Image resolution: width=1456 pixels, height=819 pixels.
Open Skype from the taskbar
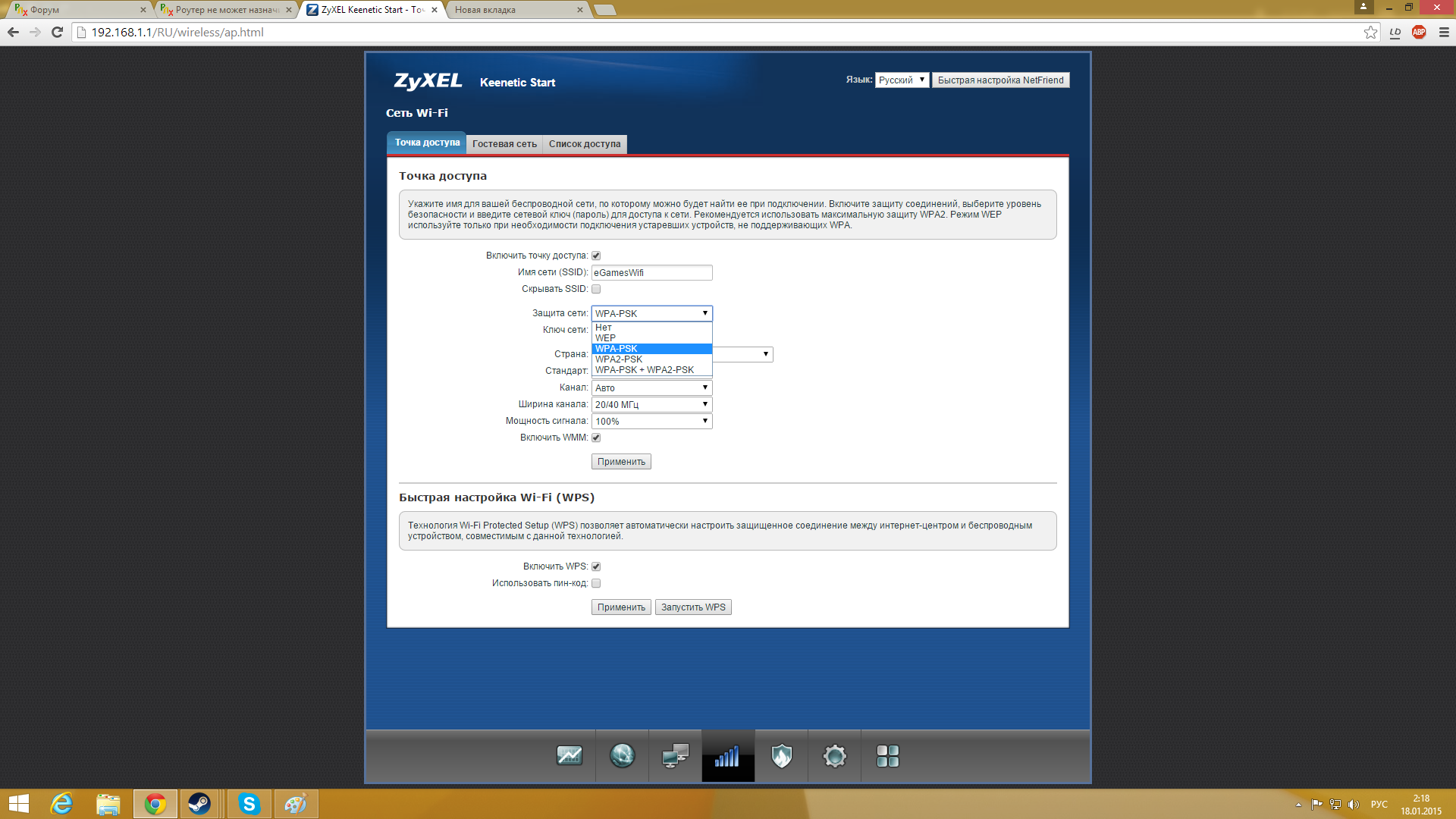pos(249,804)
